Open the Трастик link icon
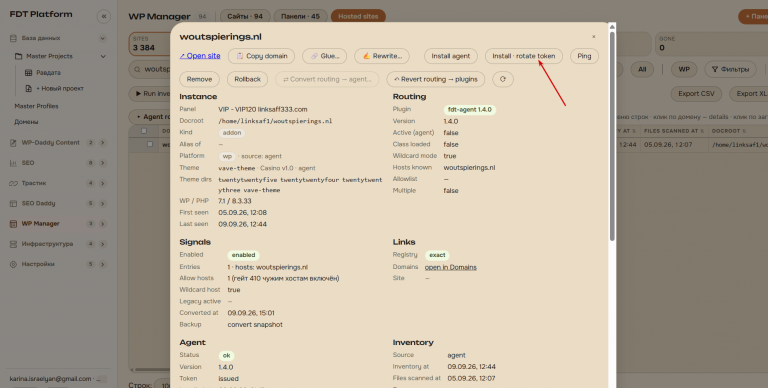The width and height of the screenshot is (768, 388). (13, 183)
